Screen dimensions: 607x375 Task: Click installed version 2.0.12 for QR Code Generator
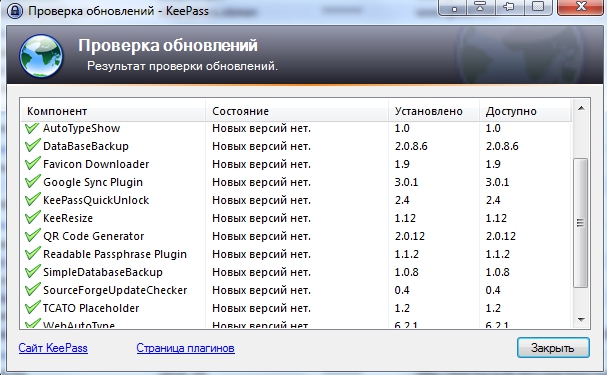click(x=410, y=236)
